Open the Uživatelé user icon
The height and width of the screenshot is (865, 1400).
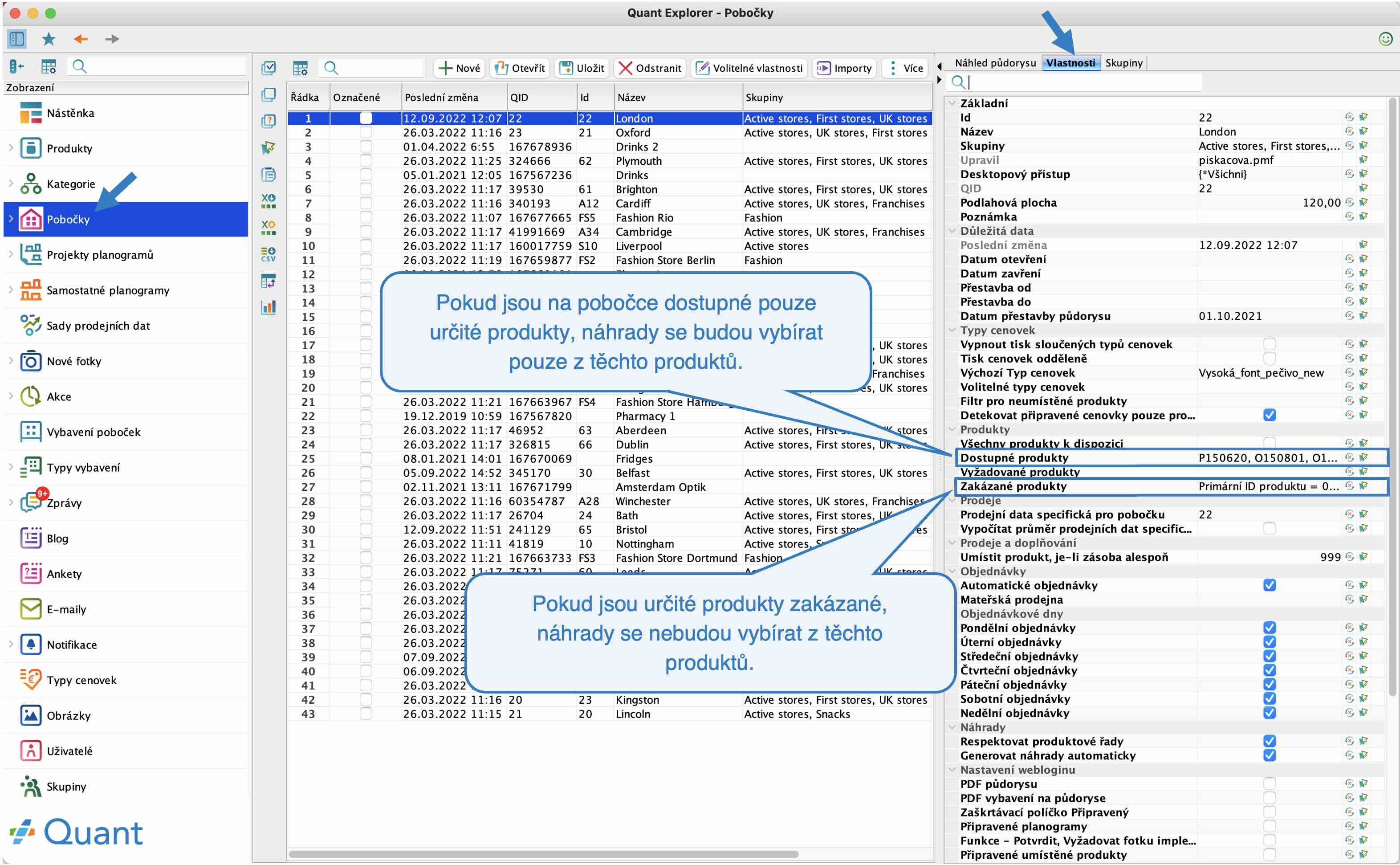point(30,751)
